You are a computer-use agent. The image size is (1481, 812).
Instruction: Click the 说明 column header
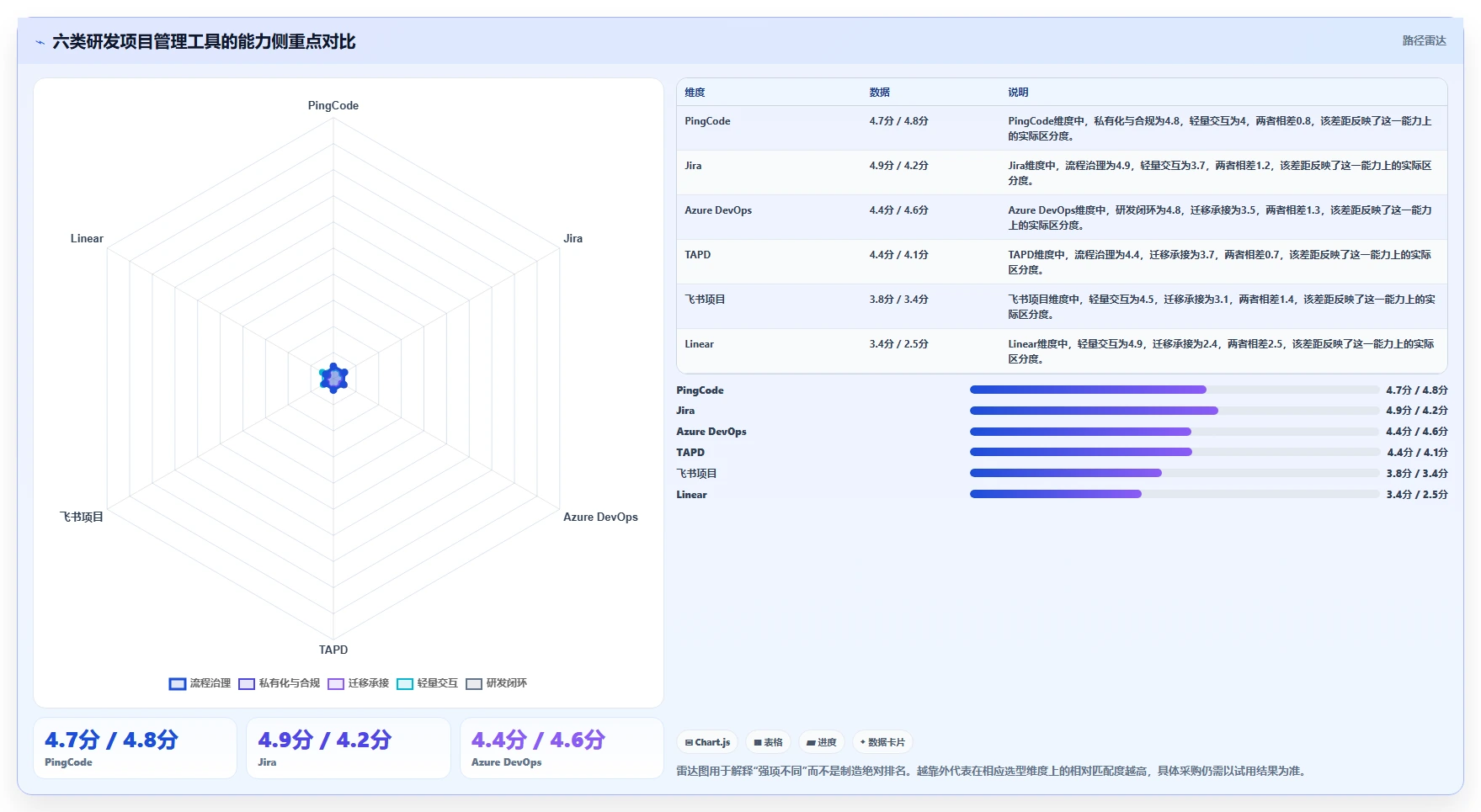(x=1019, y=93)
